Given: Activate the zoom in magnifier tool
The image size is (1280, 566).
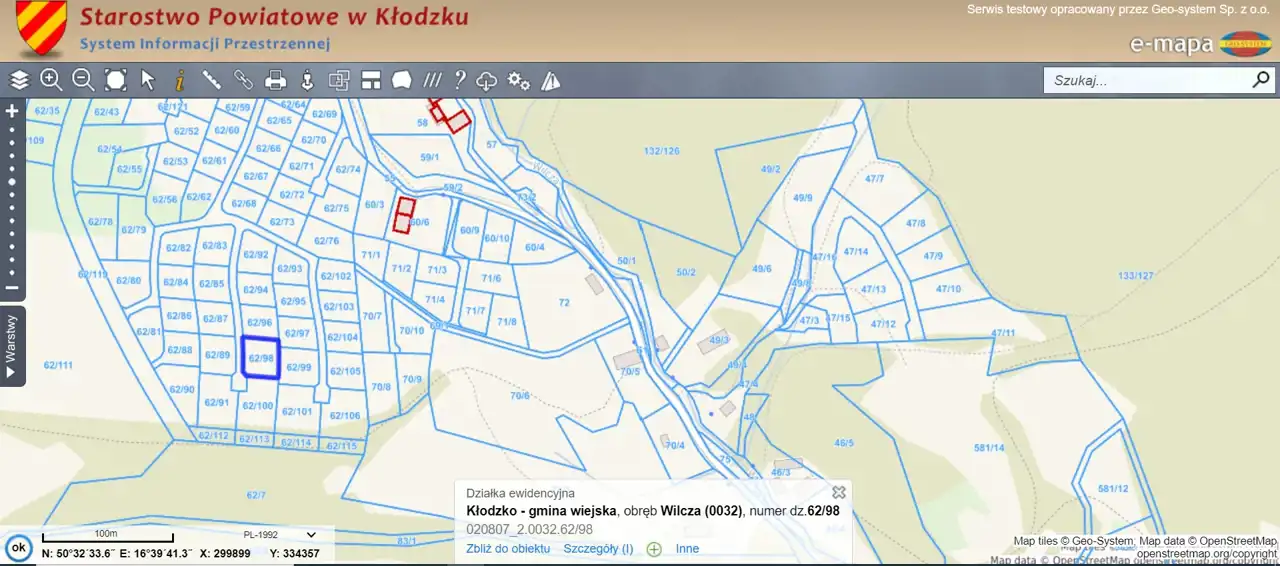Looking at the screenshot, I should (51, 80).
